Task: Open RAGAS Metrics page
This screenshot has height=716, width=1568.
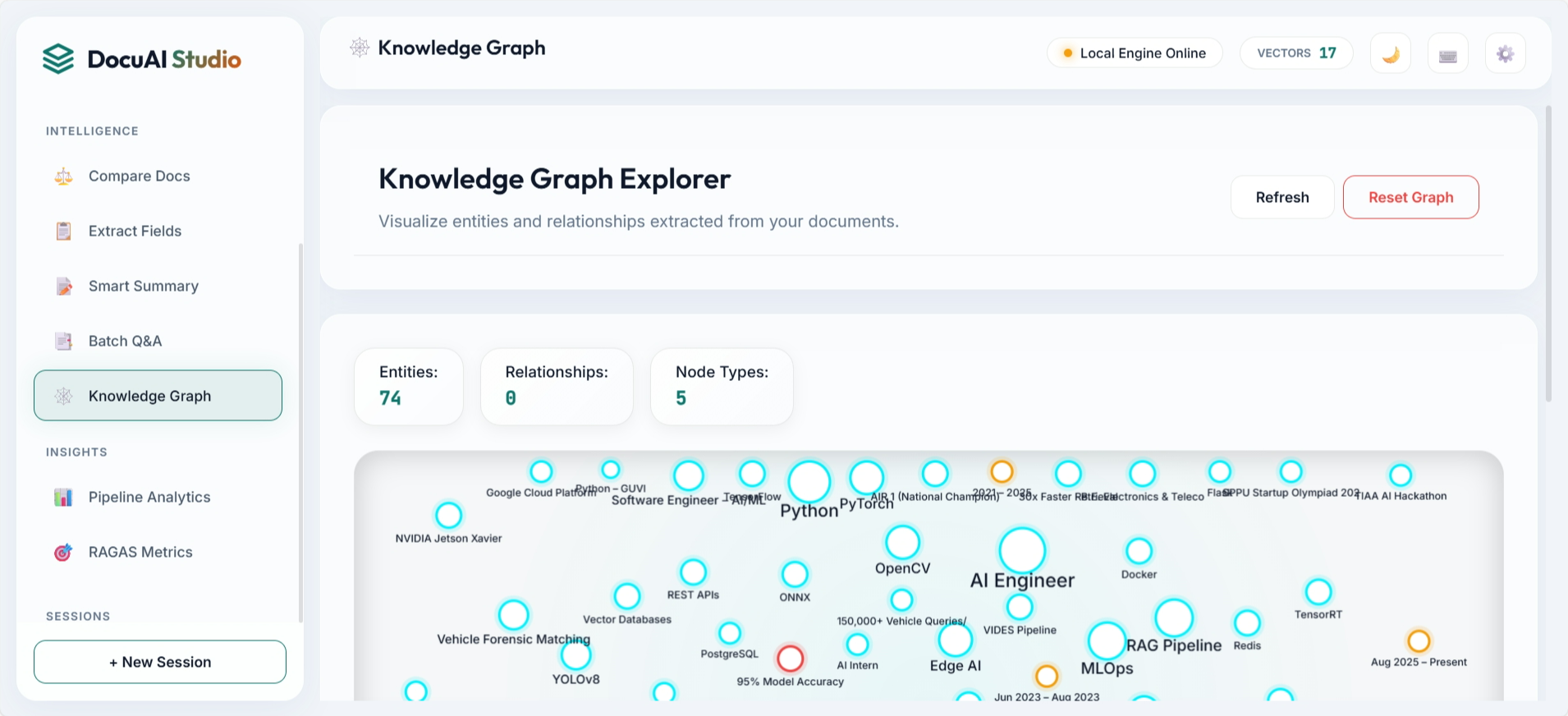Action: [x=158, y=552]
